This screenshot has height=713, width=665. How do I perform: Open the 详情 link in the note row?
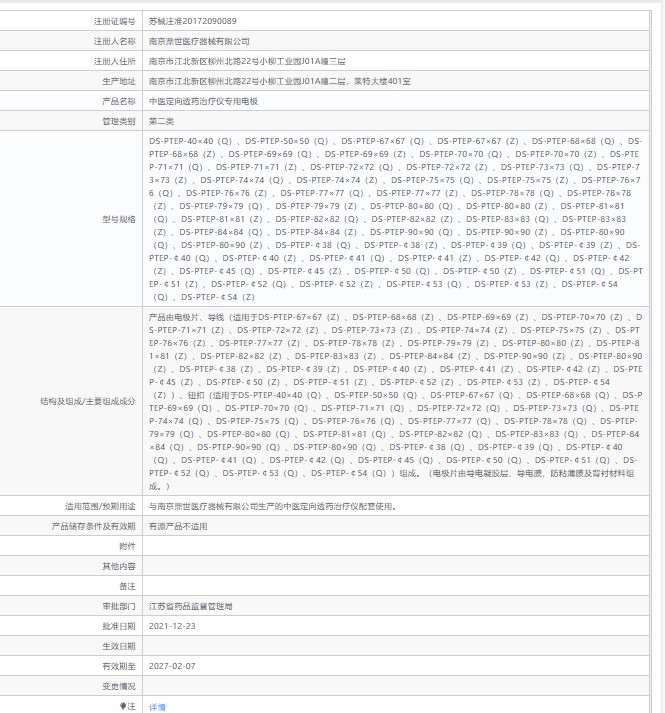click(157, 707)
